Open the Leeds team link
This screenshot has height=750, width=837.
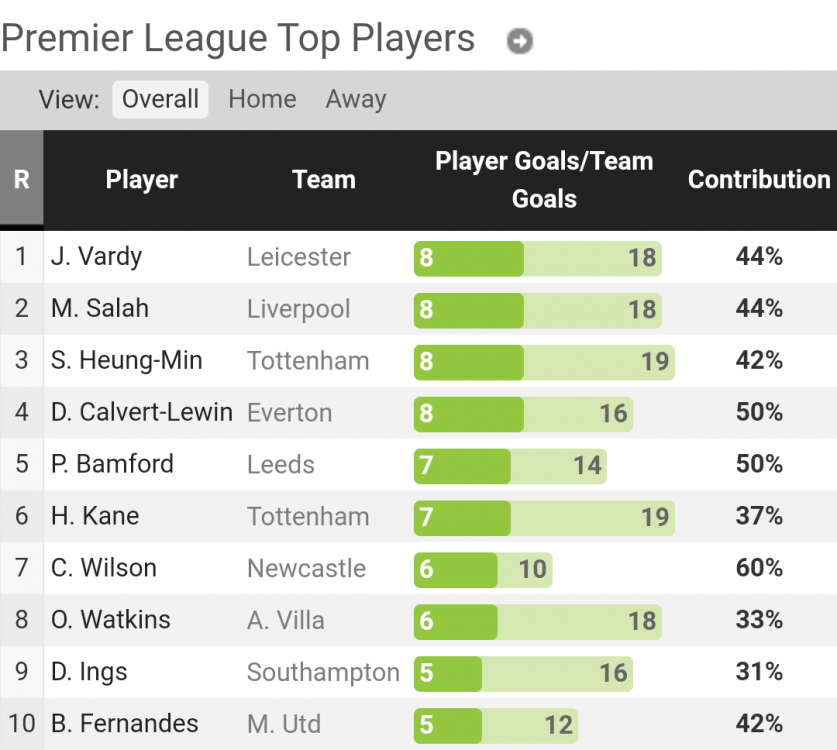(x=281, y=465)
